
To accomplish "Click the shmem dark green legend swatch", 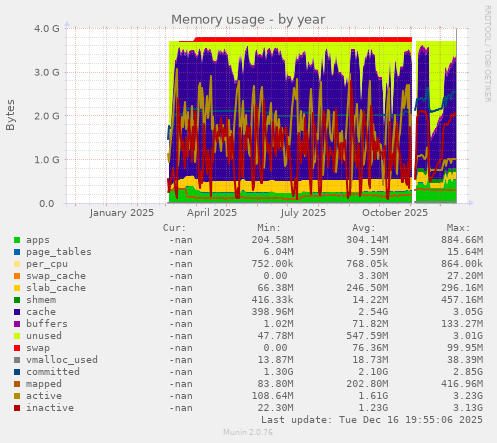I will (17, 300).
